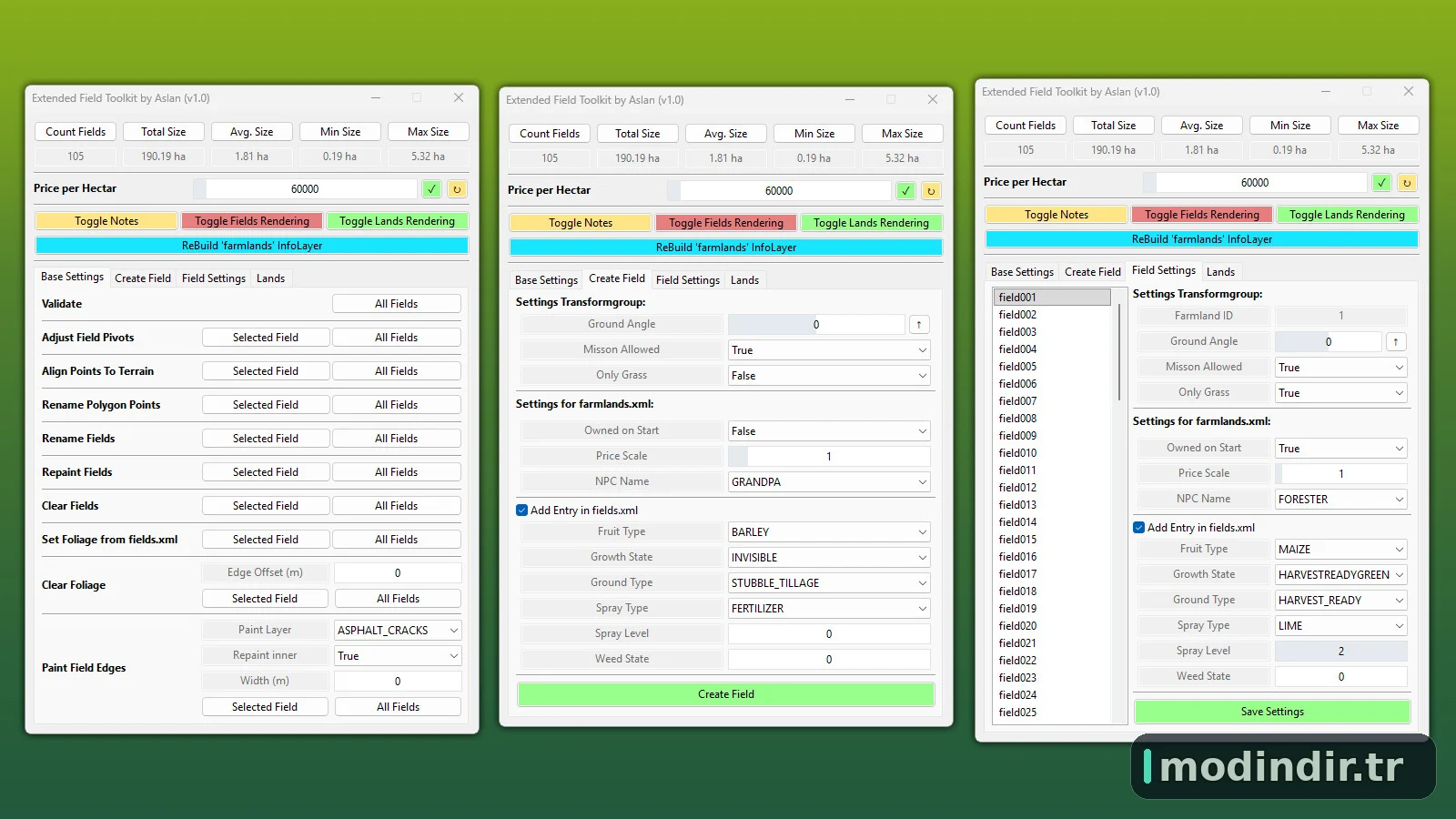Toggle Notes in the Field Settings window

(1057, 215)
